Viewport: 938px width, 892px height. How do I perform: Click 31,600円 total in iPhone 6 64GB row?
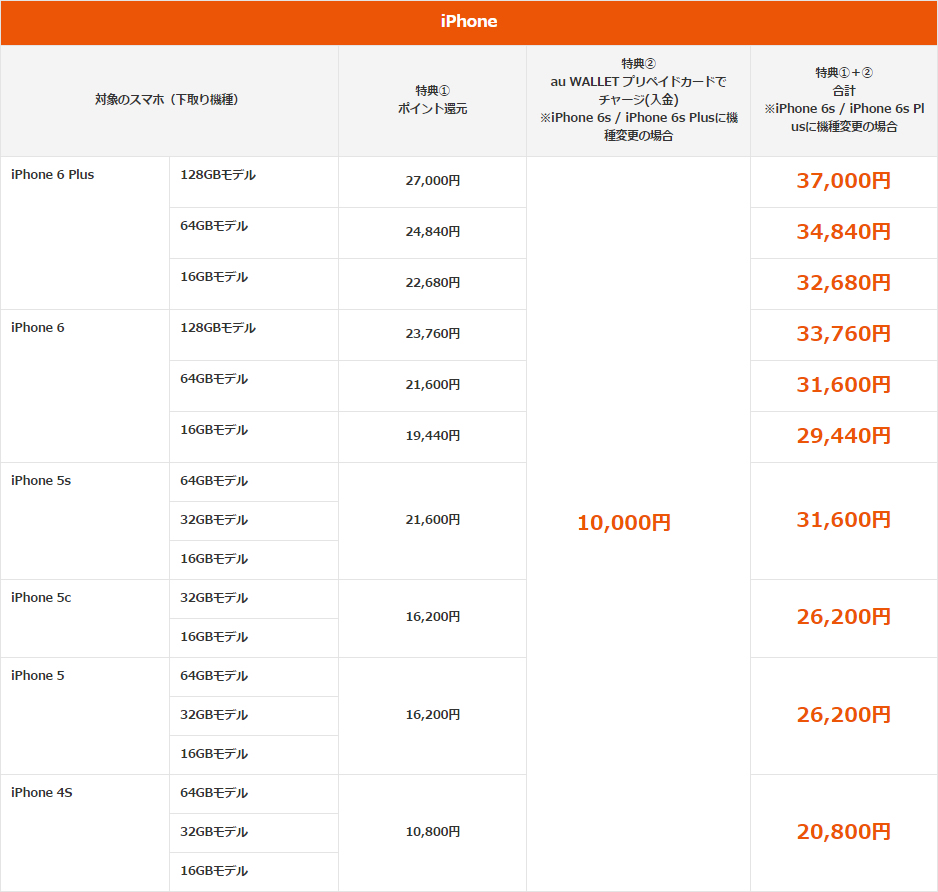[843, 385]
